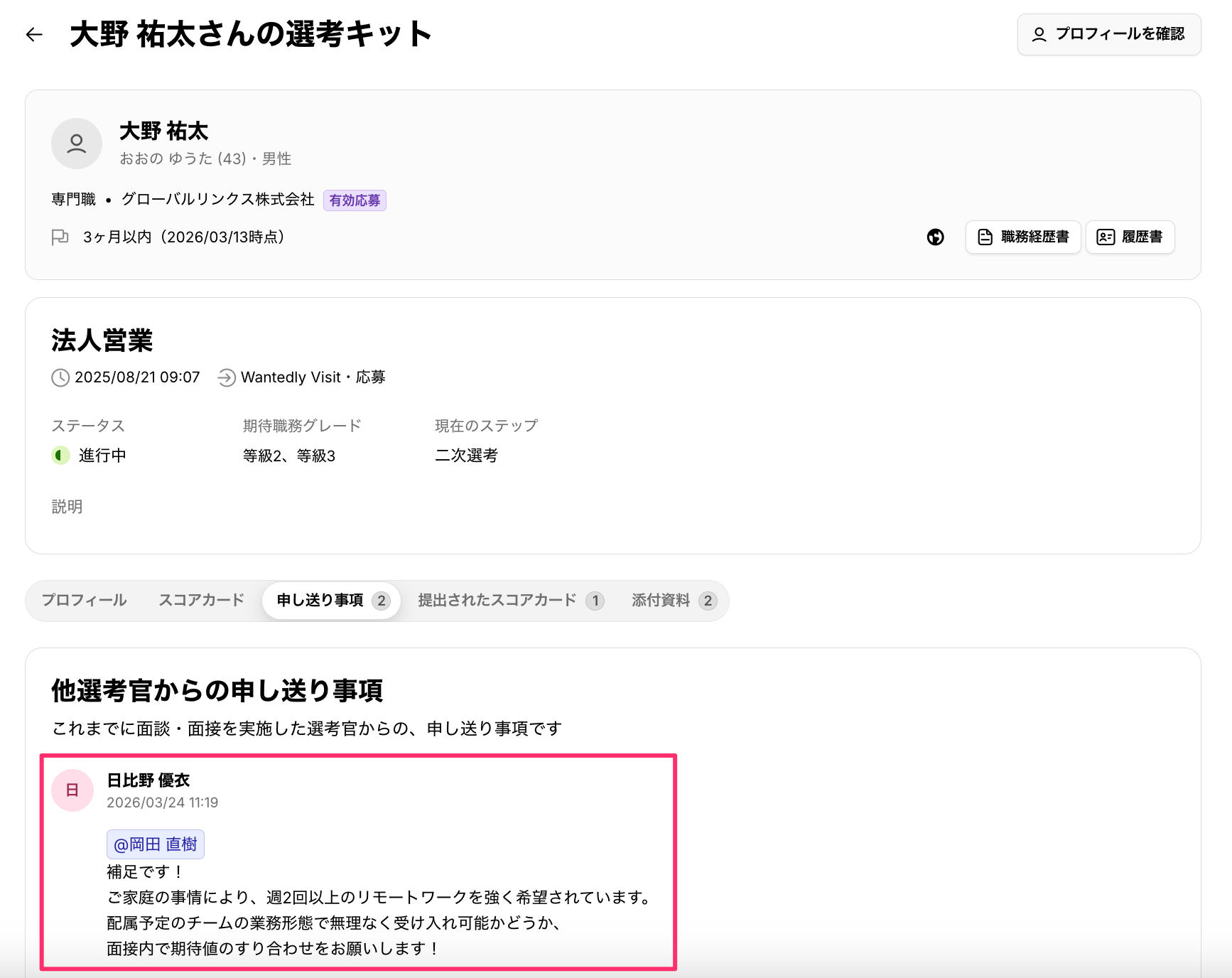Click the candidate avatar icon
This screenshot has width=1232, height=978.
click(x=77, y=144)
